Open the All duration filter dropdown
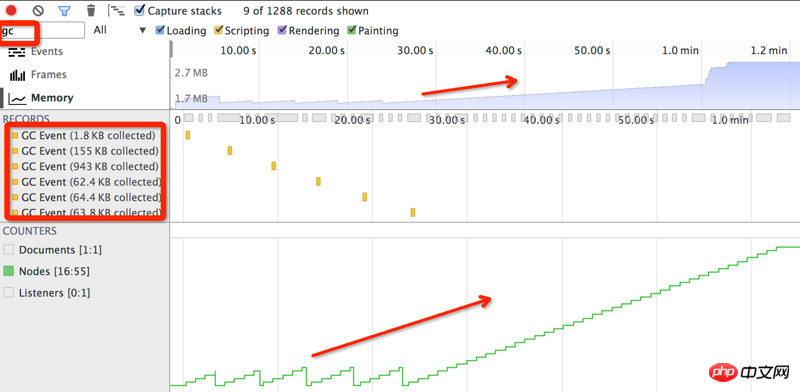 [120, 30]
